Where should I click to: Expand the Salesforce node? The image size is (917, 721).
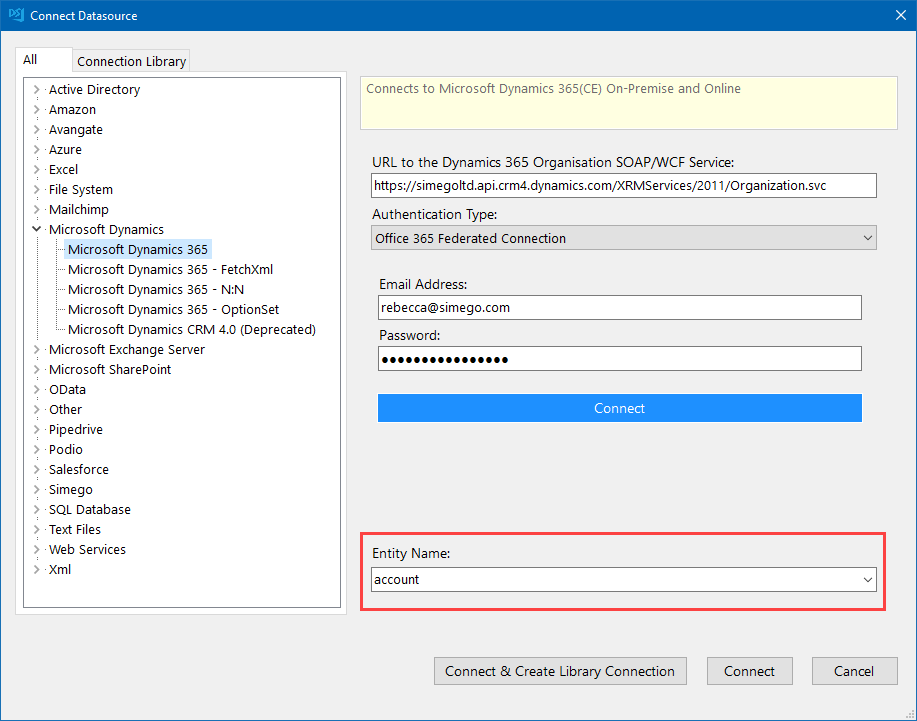click(x=36, y=470)
